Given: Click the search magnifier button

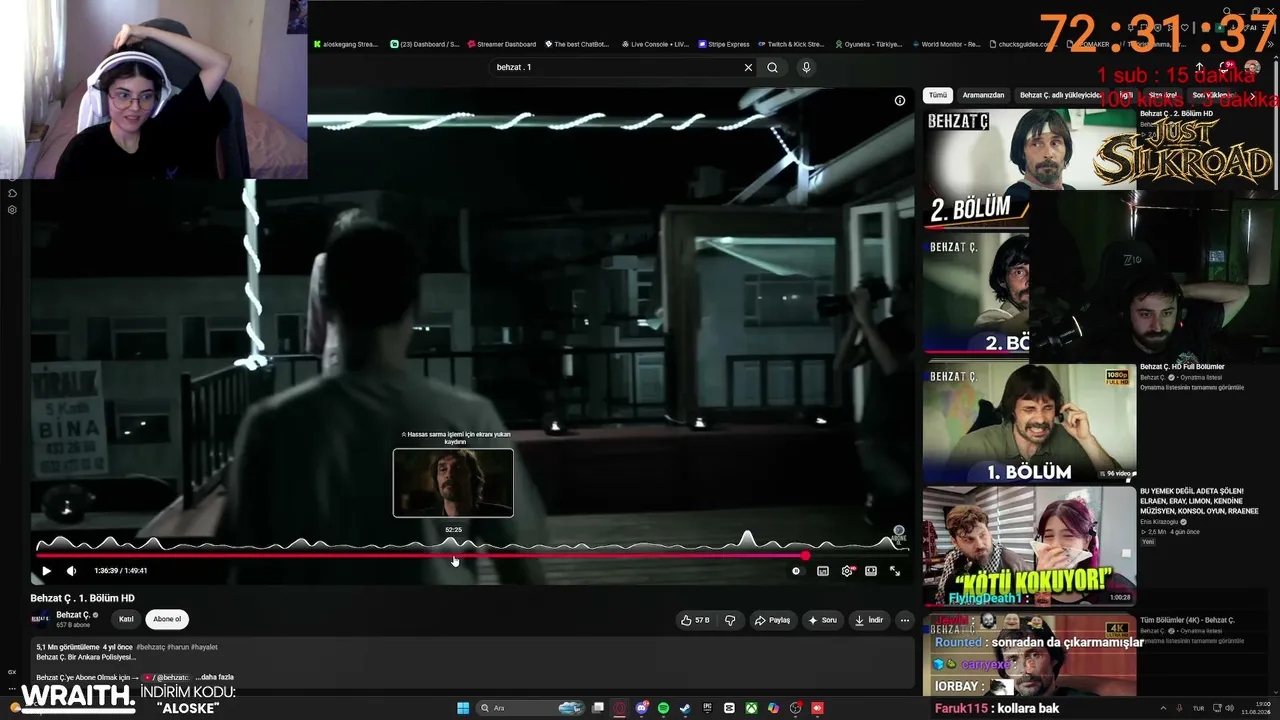Looking at the screenshot, I should (772, 67).
